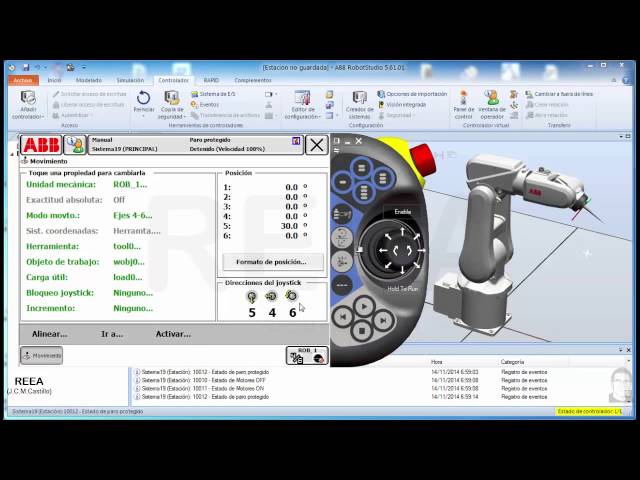
Task: Open Ventana de operador
Action: (x=492, y=104)
